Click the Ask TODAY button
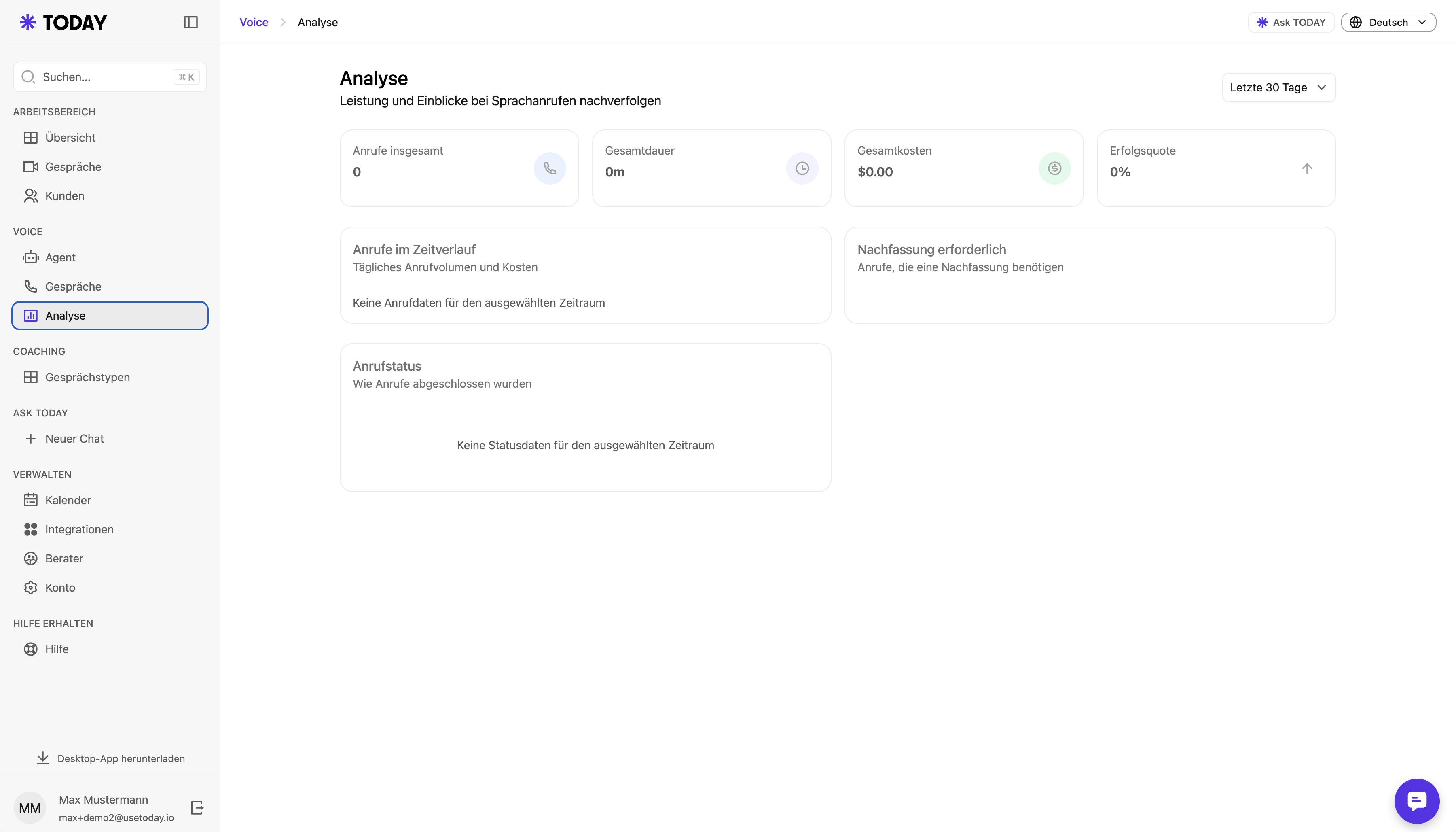 pyautogui.click(x=1291, y=22)
